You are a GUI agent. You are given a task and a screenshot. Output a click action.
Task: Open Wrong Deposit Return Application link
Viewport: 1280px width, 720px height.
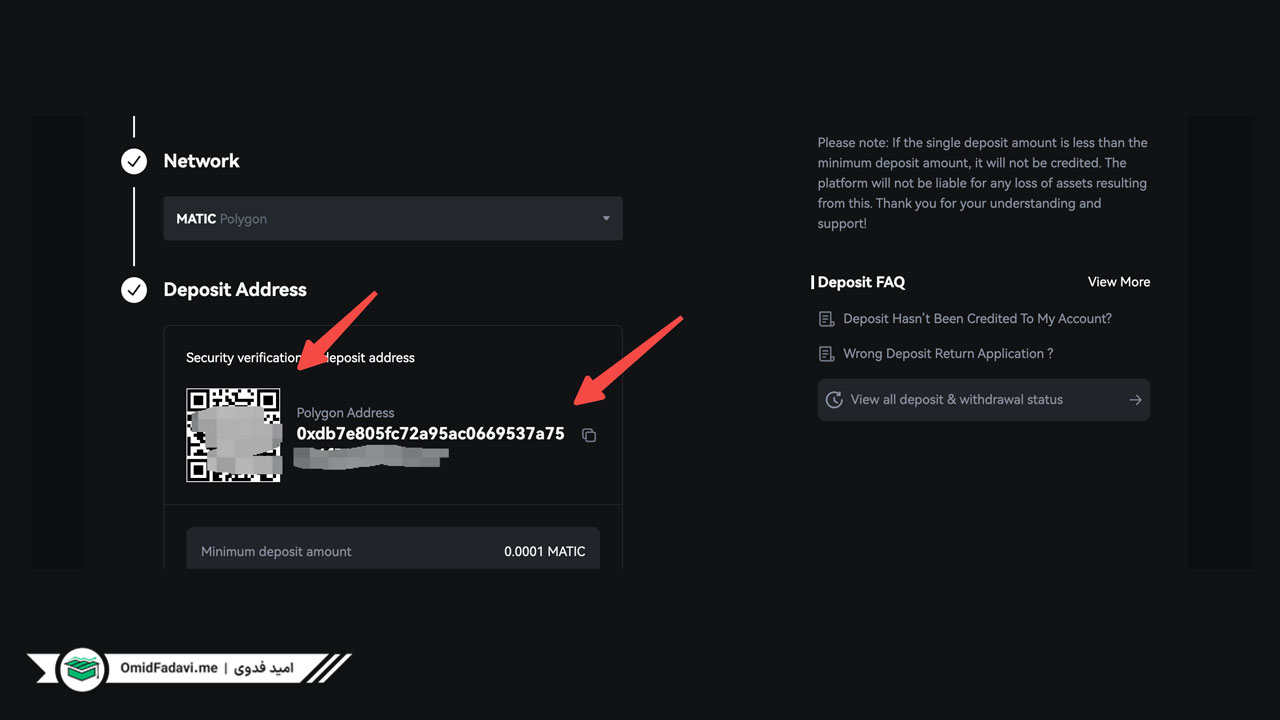(x=948, y=354)
